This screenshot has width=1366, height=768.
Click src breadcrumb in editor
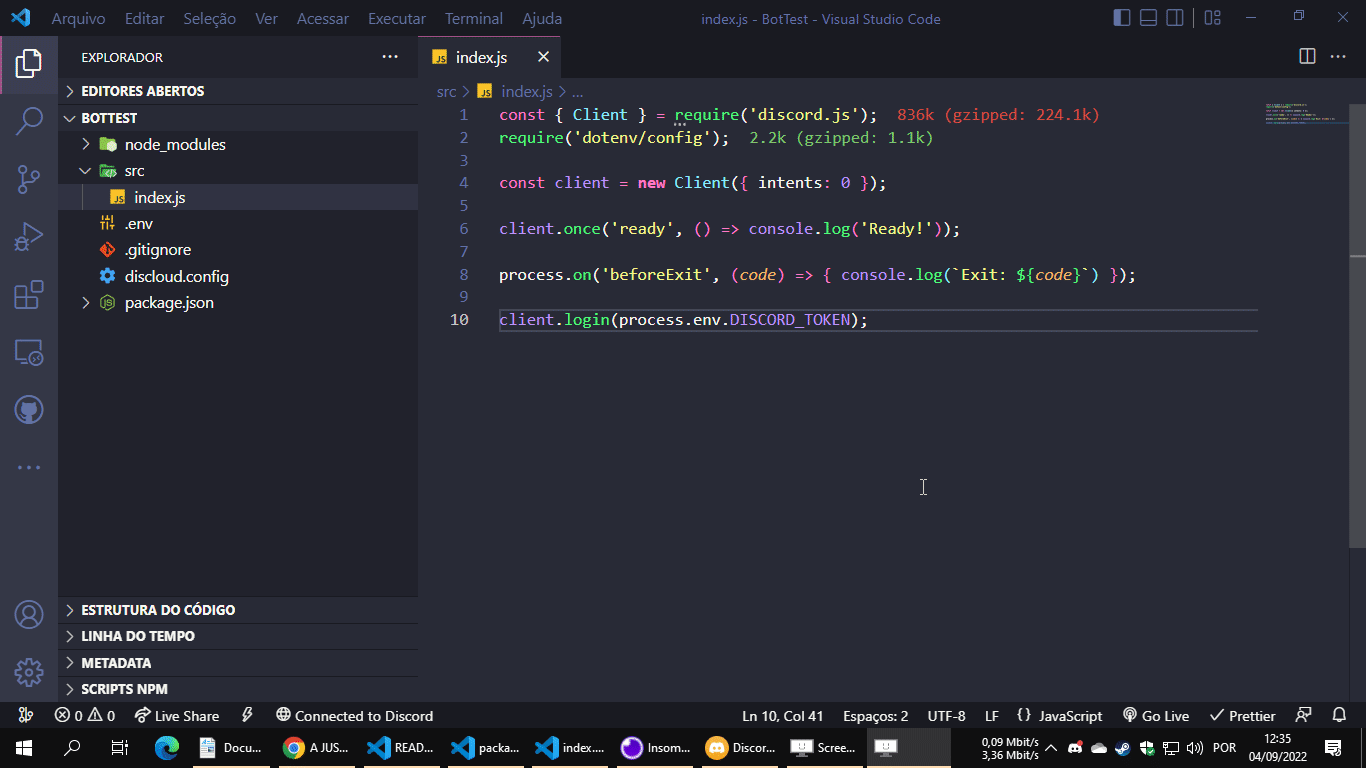(x=446, y=91)
